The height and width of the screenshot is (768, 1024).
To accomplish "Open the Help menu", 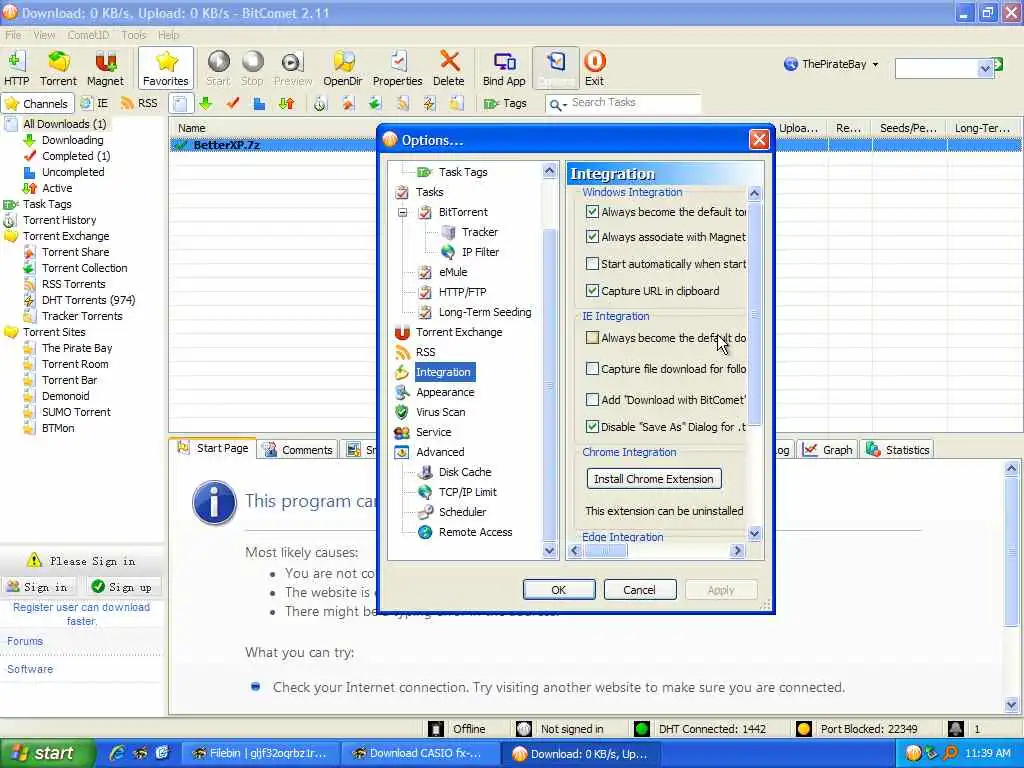I will pos(168,35).
